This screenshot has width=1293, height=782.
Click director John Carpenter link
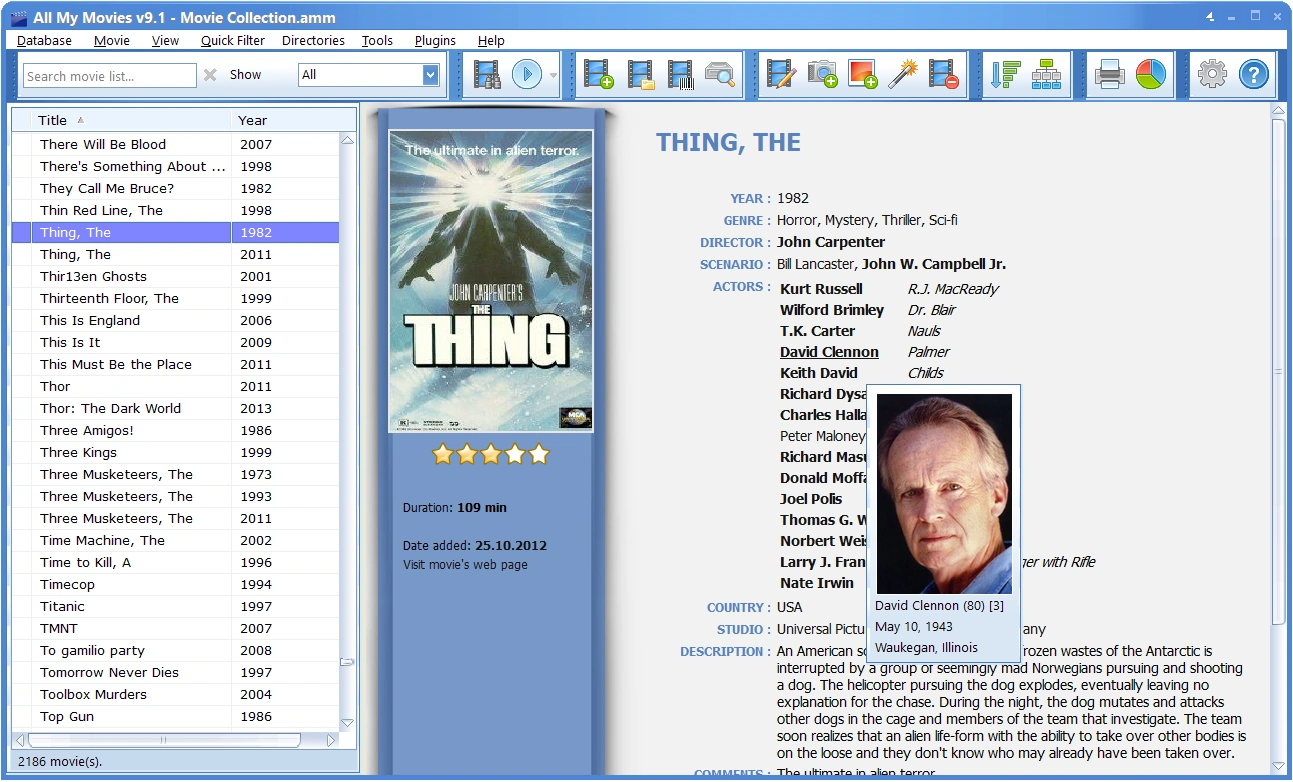pyautogui.click(x=831, y=242)
